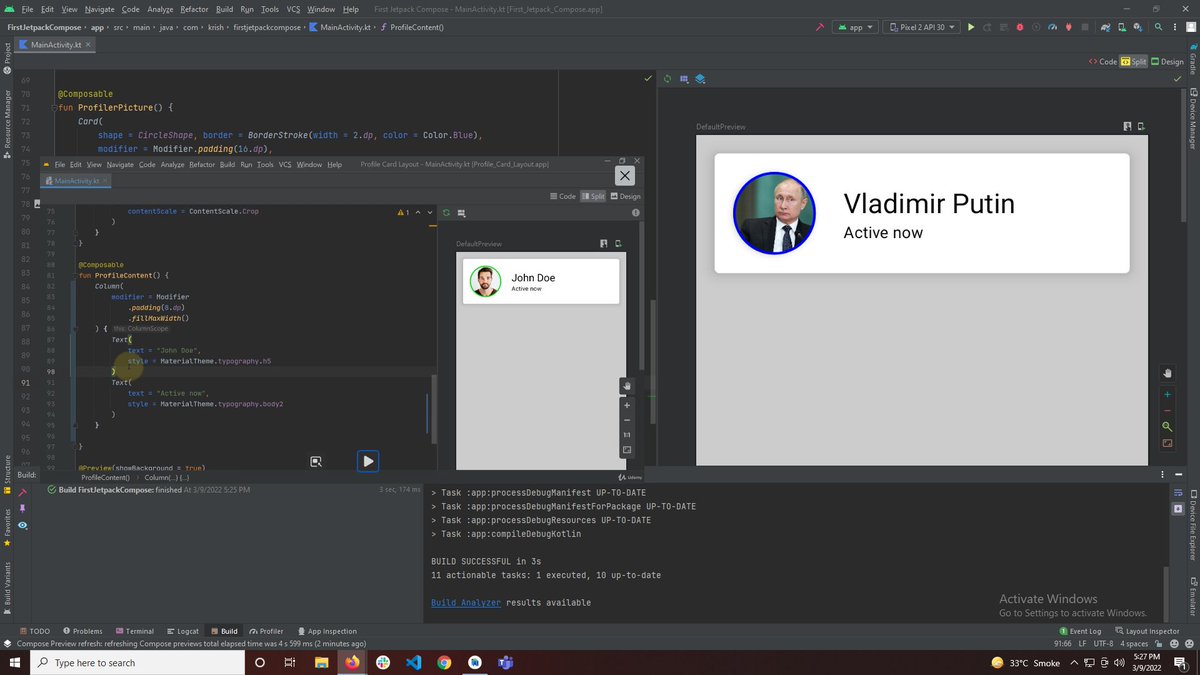Screen dimensions: 1200x675
Task: Close the MainActivity.kt editor tab
Action: (88, 45)
